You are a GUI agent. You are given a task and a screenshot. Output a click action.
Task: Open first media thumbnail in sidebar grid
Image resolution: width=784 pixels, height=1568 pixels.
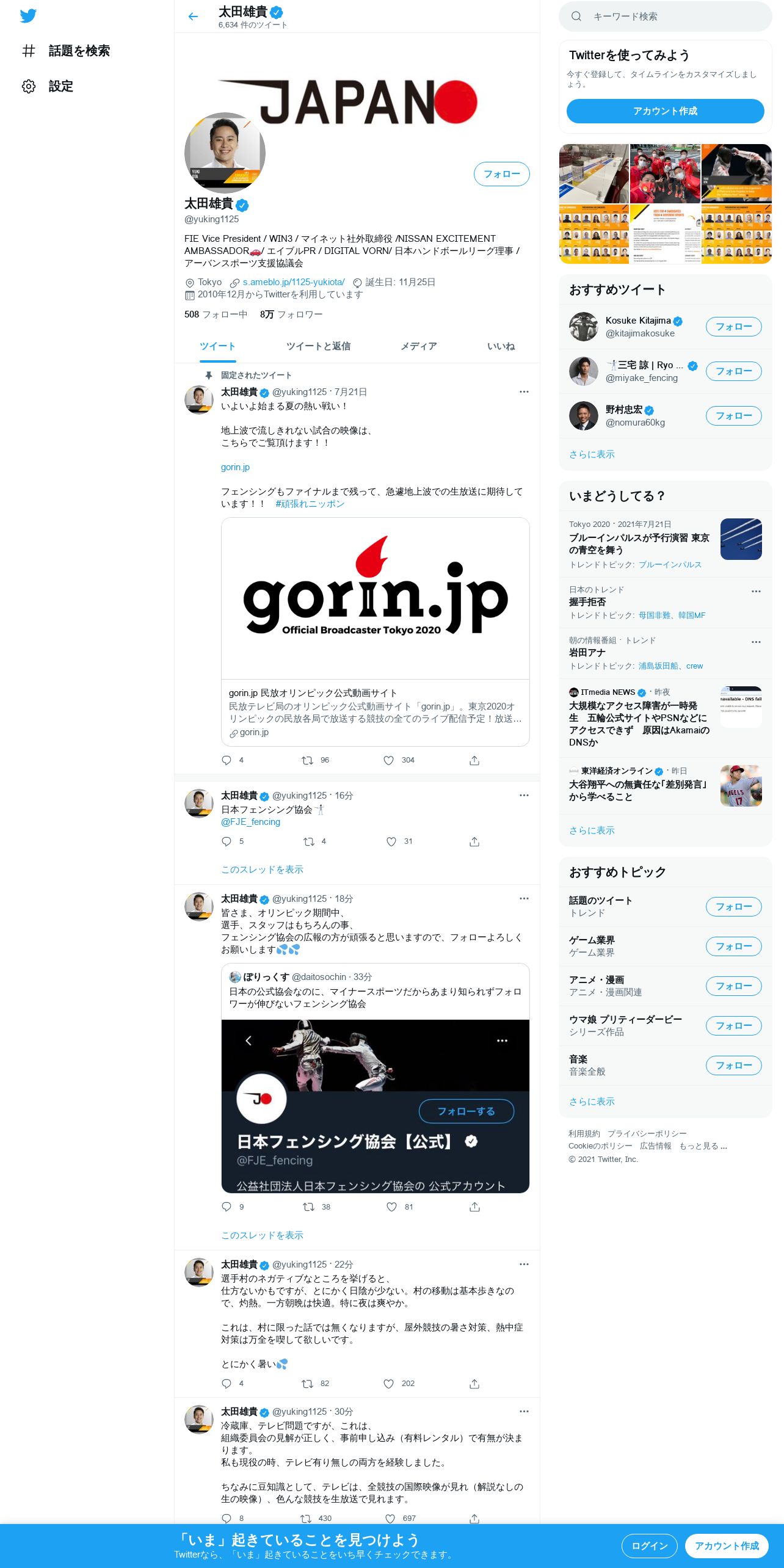point(594,173)
